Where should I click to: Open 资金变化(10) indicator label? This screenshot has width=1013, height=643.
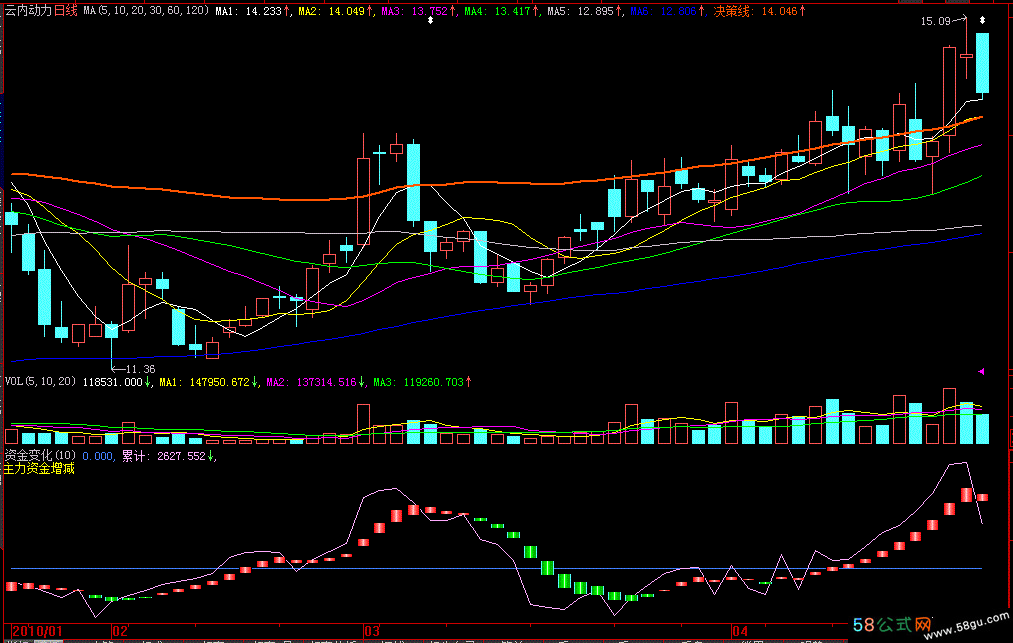[x=40, y=456]
